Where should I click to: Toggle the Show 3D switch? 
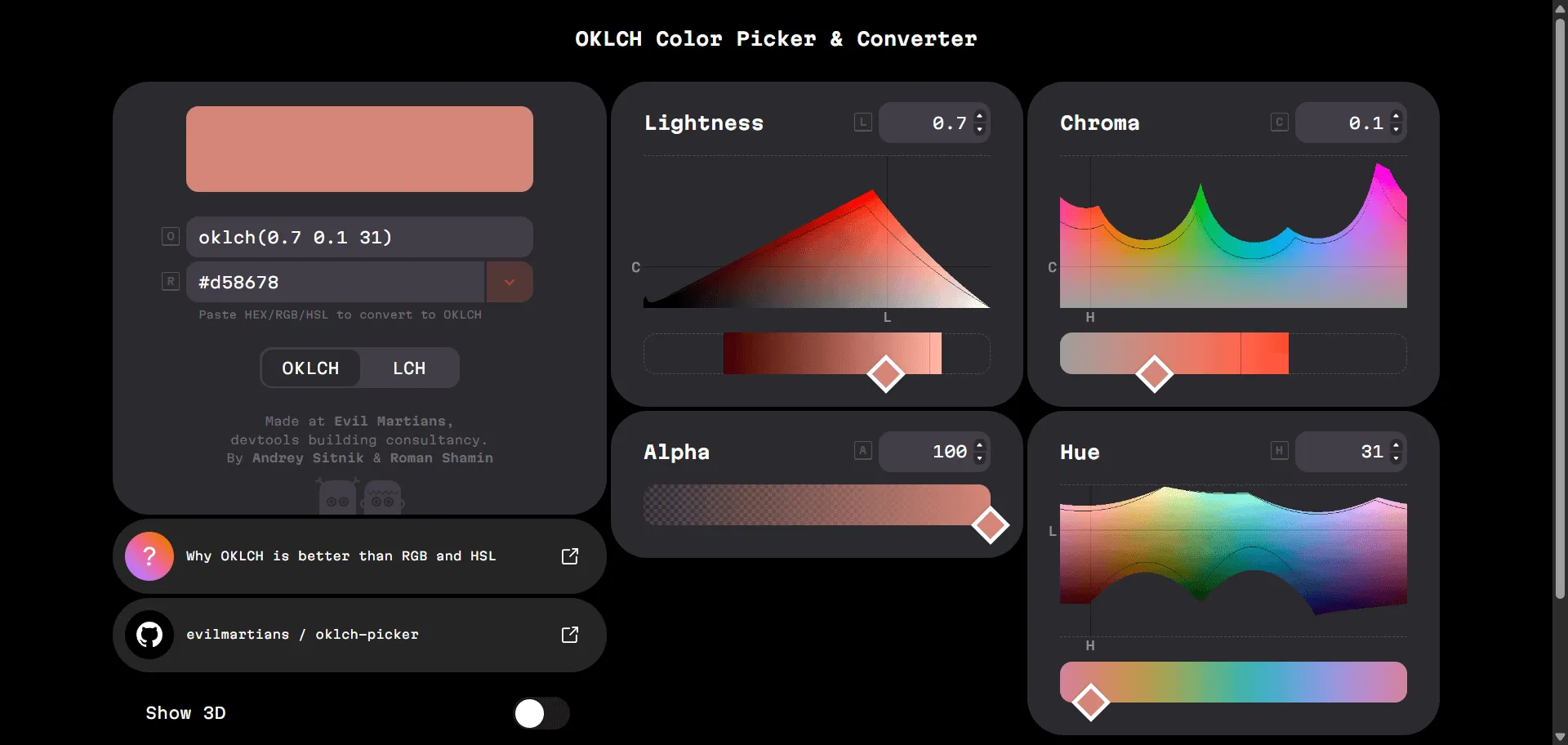541,713
